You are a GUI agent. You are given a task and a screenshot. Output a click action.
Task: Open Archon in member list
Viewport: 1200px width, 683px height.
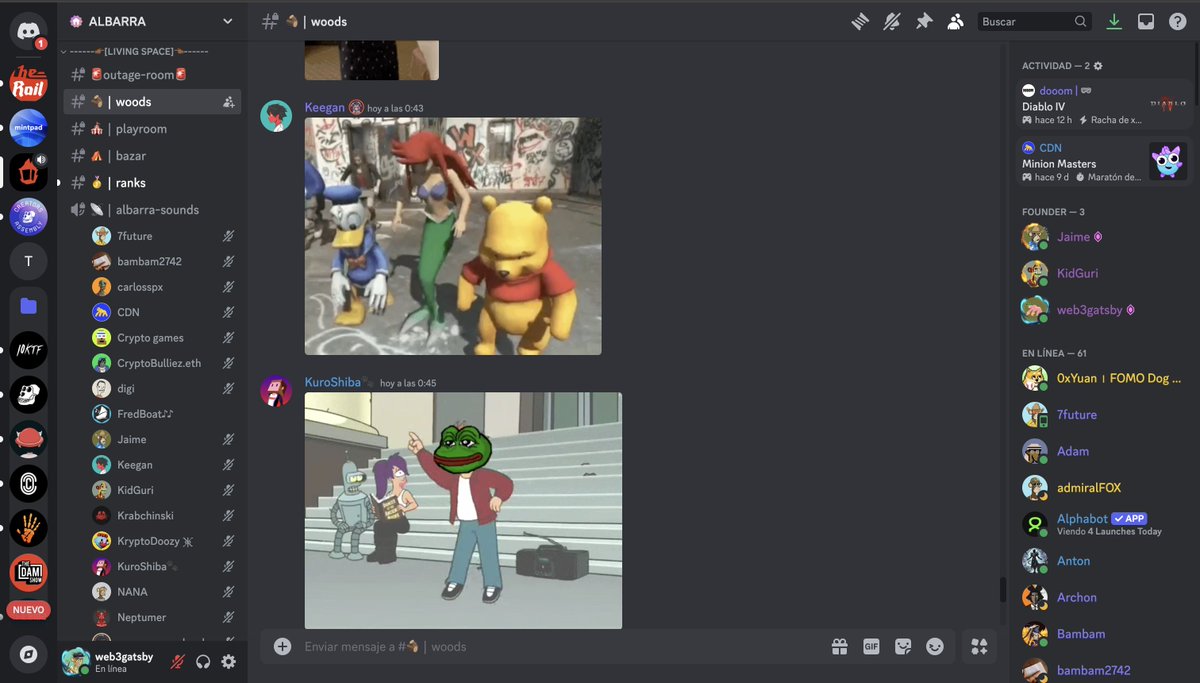pos(1105,597)
